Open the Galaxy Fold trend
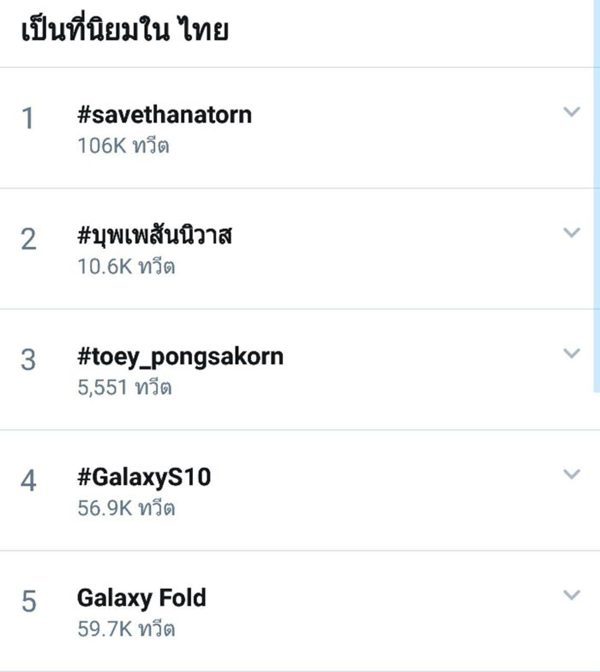600x672 pixels. (x=141, y=599)
